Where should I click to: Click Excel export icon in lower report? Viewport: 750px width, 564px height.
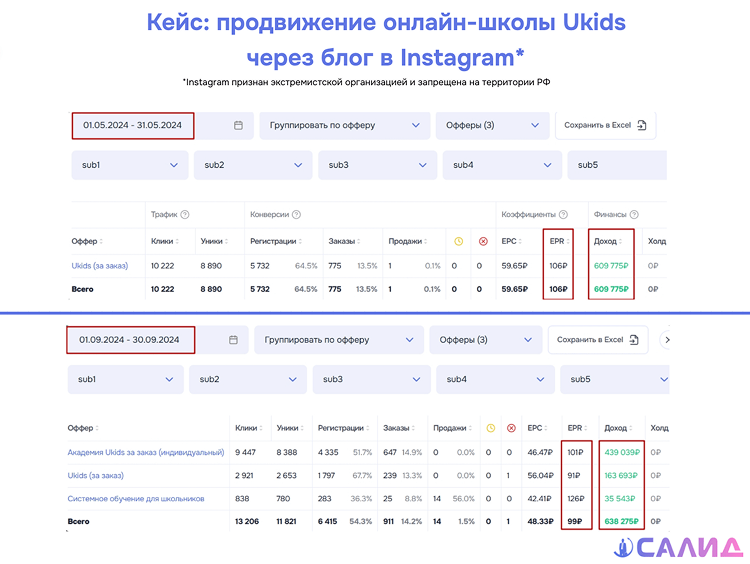[x=634, y=340]
